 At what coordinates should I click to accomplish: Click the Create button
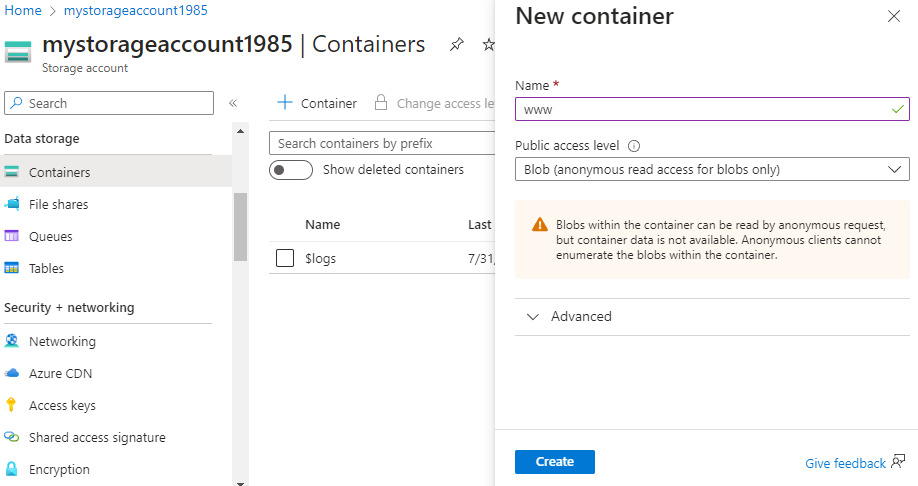tap(555, 461)
